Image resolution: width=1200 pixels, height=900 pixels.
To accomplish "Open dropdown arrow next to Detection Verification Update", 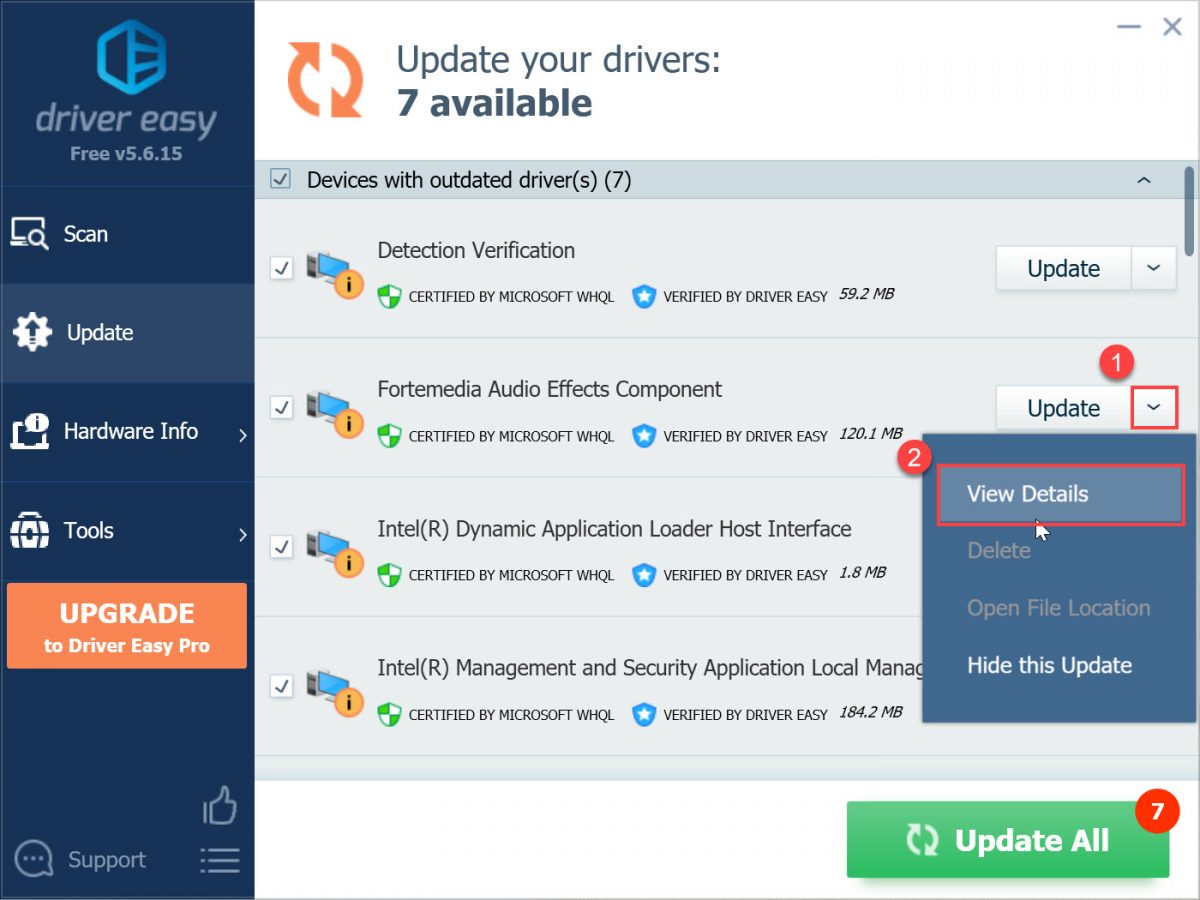I will tap(1153, 268).
